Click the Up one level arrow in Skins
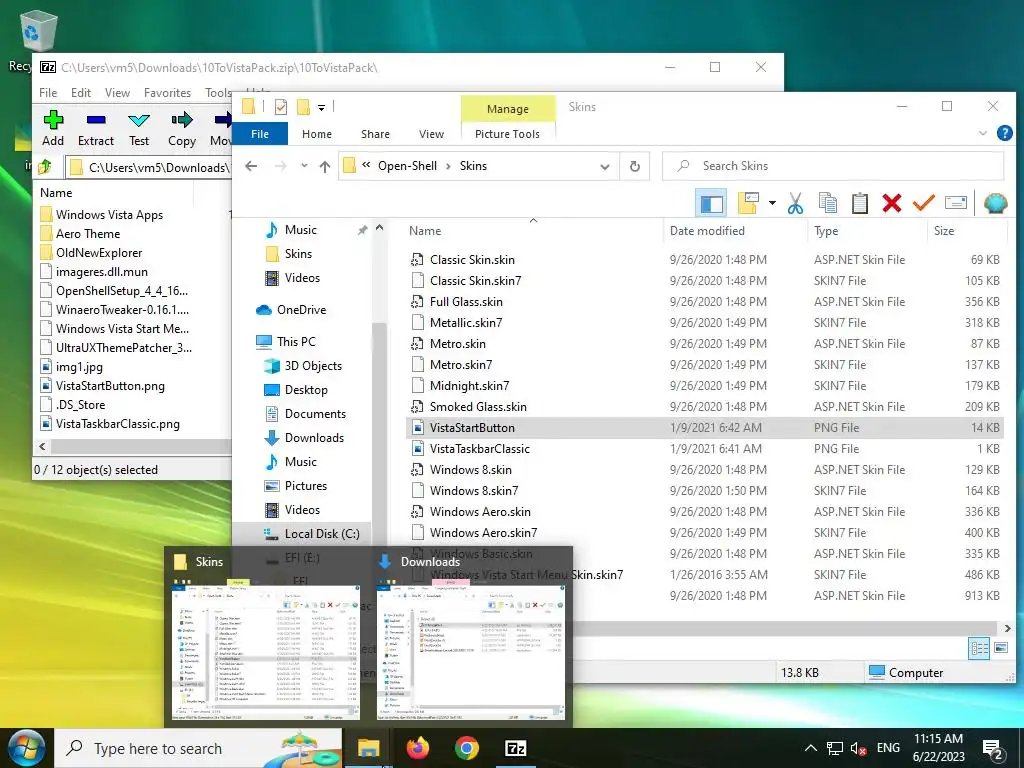The image size is (1024, 768). [325, 167]
